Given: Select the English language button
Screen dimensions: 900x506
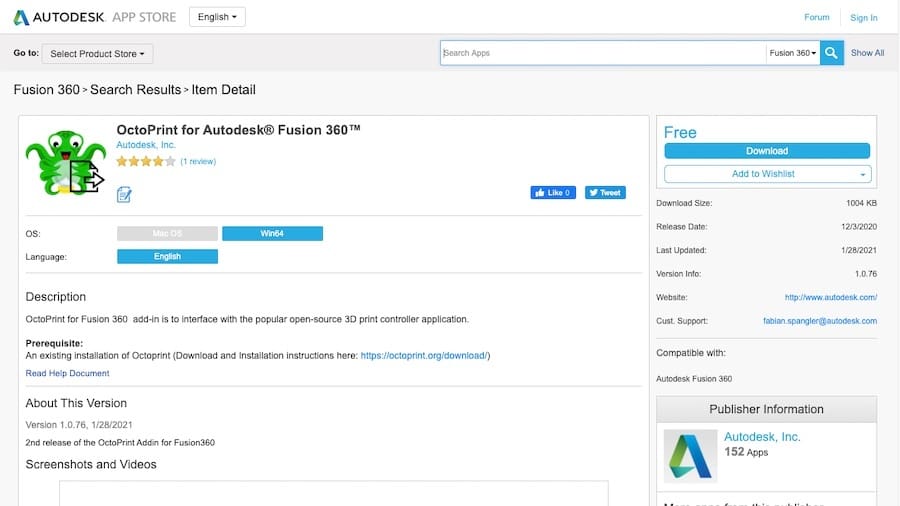Looking at the screenshot, I should (x=167, y=256).
